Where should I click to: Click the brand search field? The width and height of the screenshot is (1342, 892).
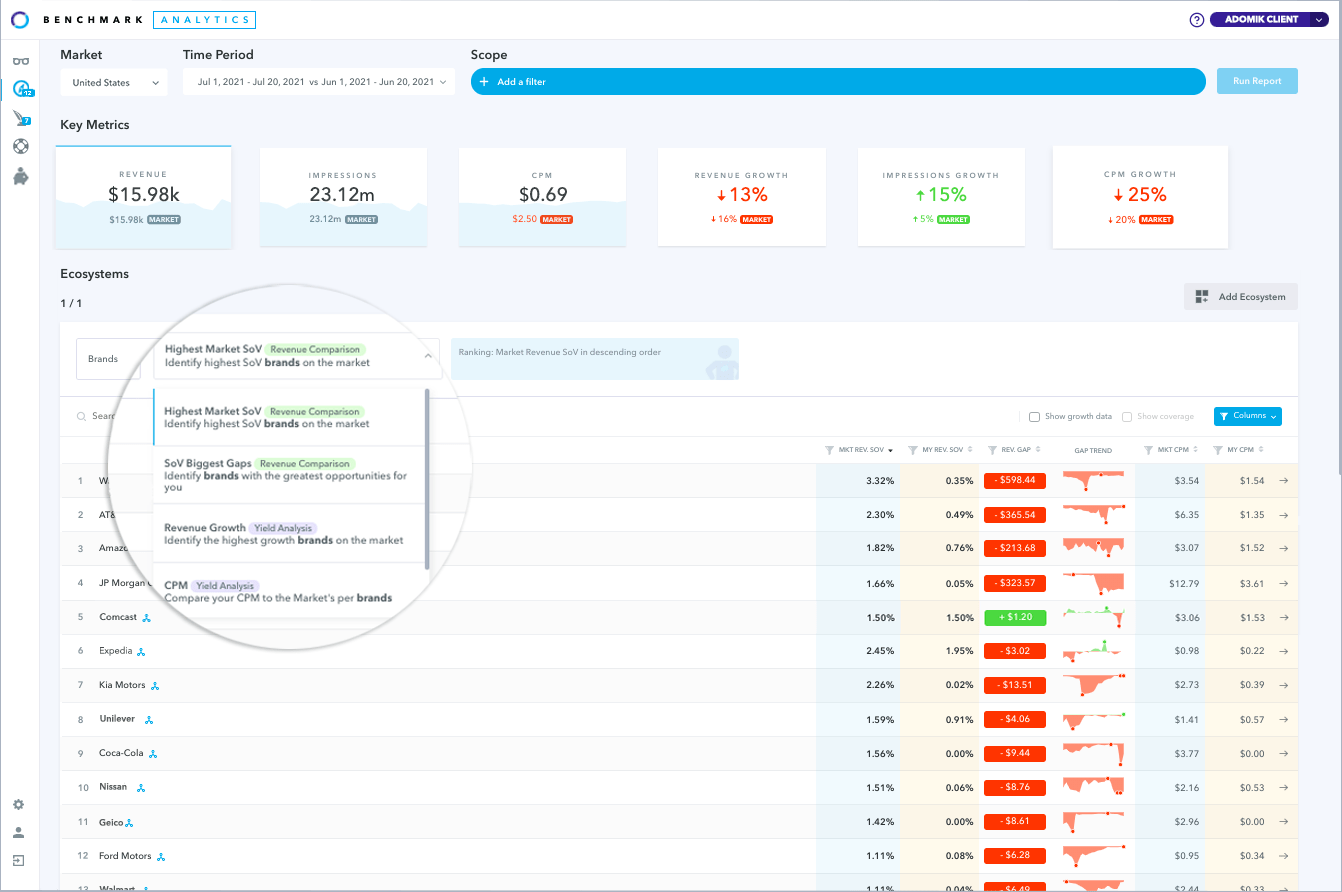coord(98,416)
